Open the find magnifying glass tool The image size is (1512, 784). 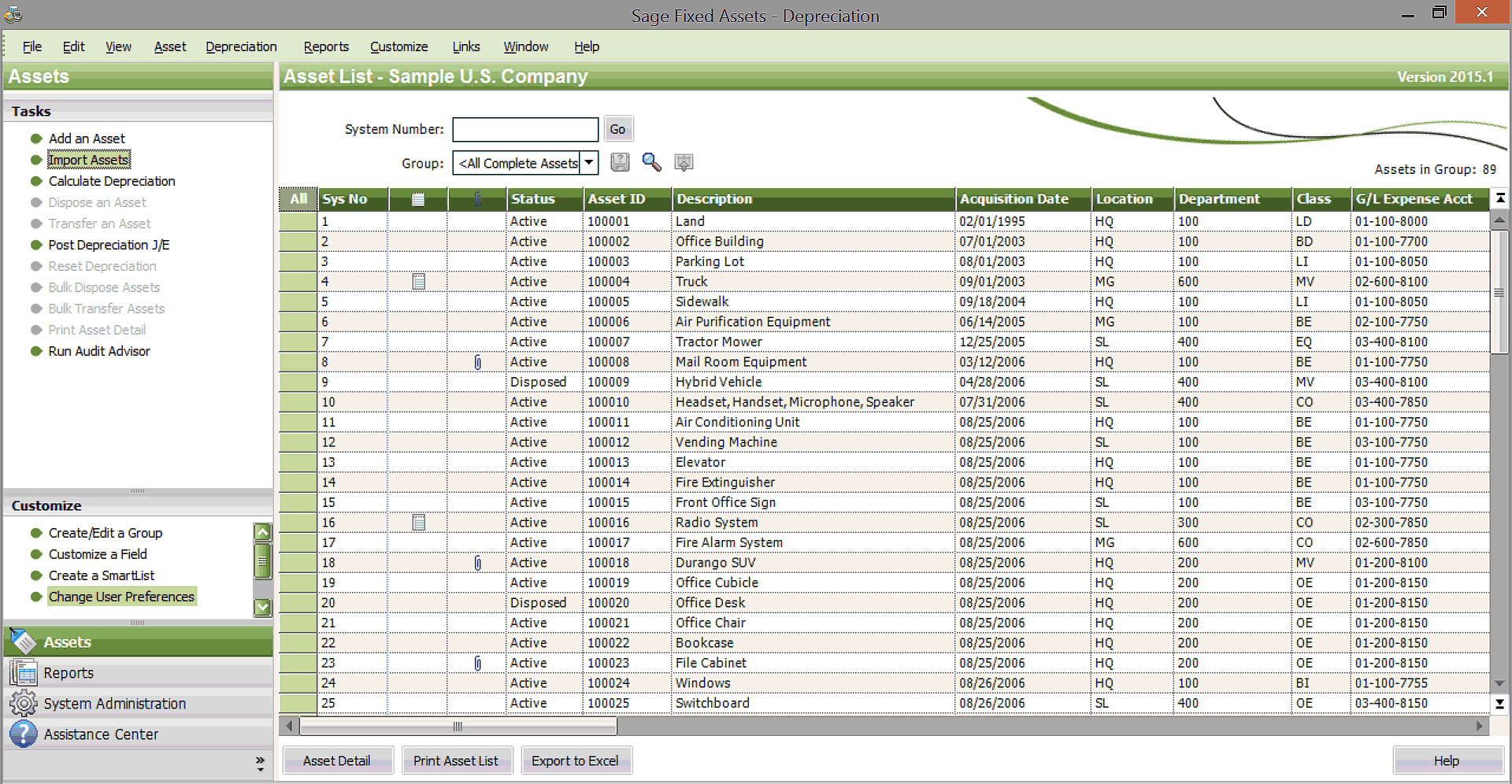pos(651,162)
